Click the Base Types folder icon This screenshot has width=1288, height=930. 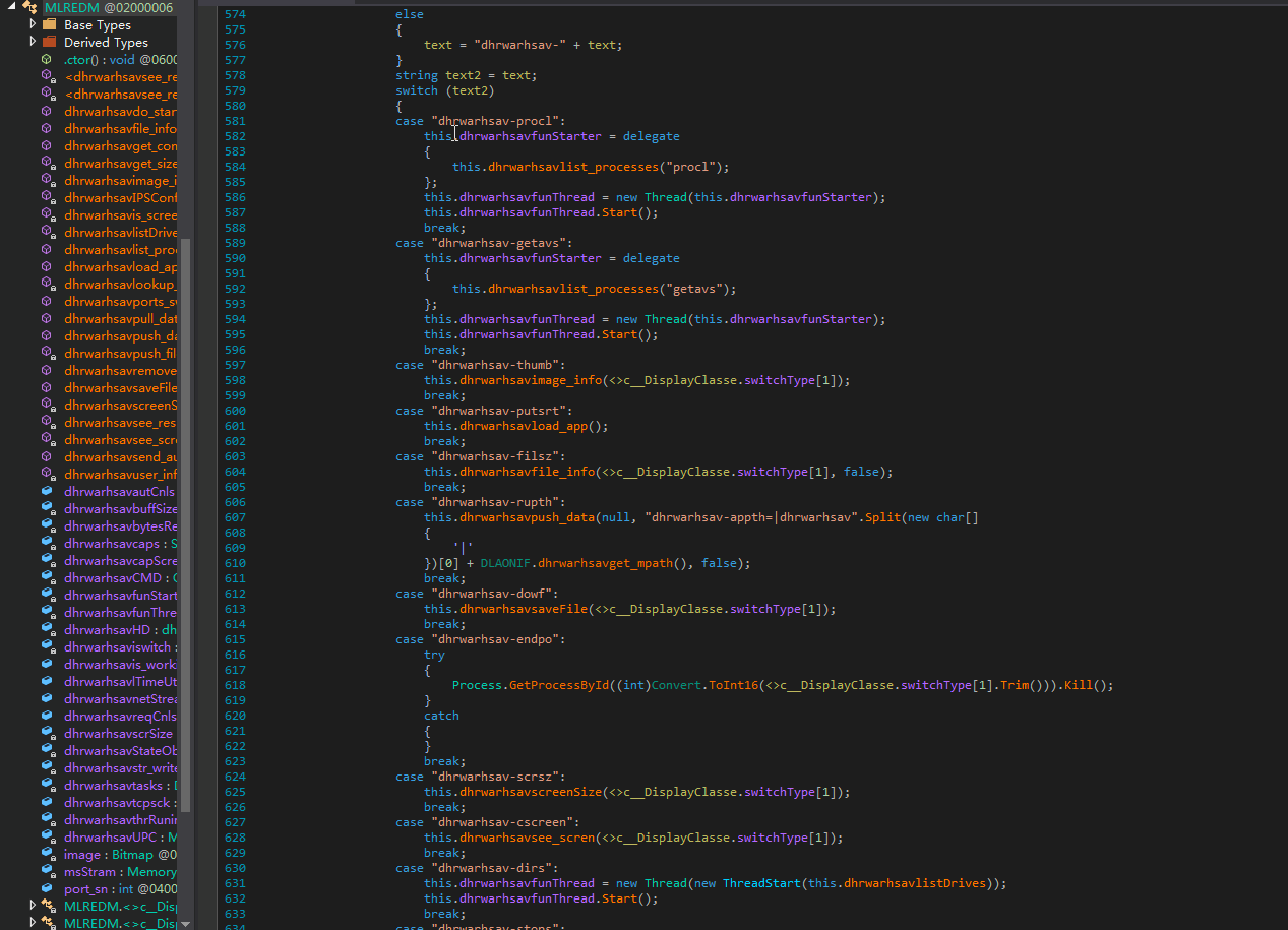[49, 24]
